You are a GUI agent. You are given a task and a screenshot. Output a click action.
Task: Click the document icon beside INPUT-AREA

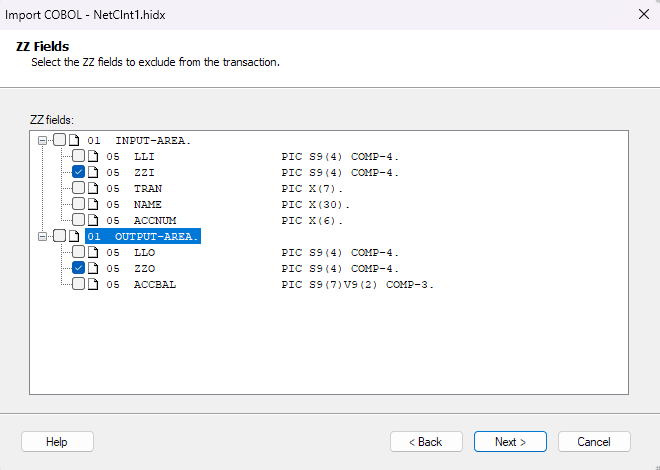click(74, 140)
